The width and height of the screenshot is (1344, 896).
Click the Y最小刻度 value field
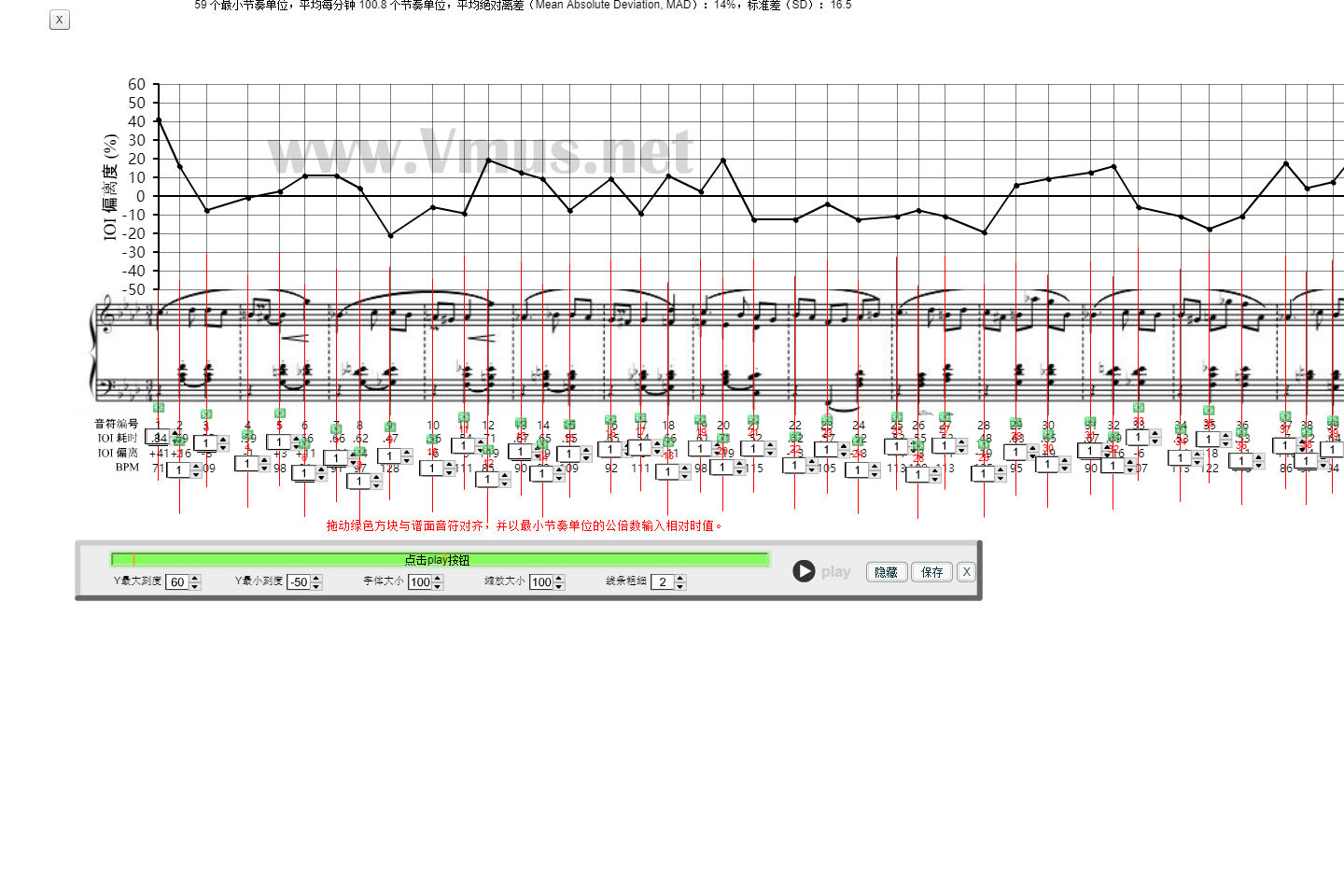(x=299, y=582)
